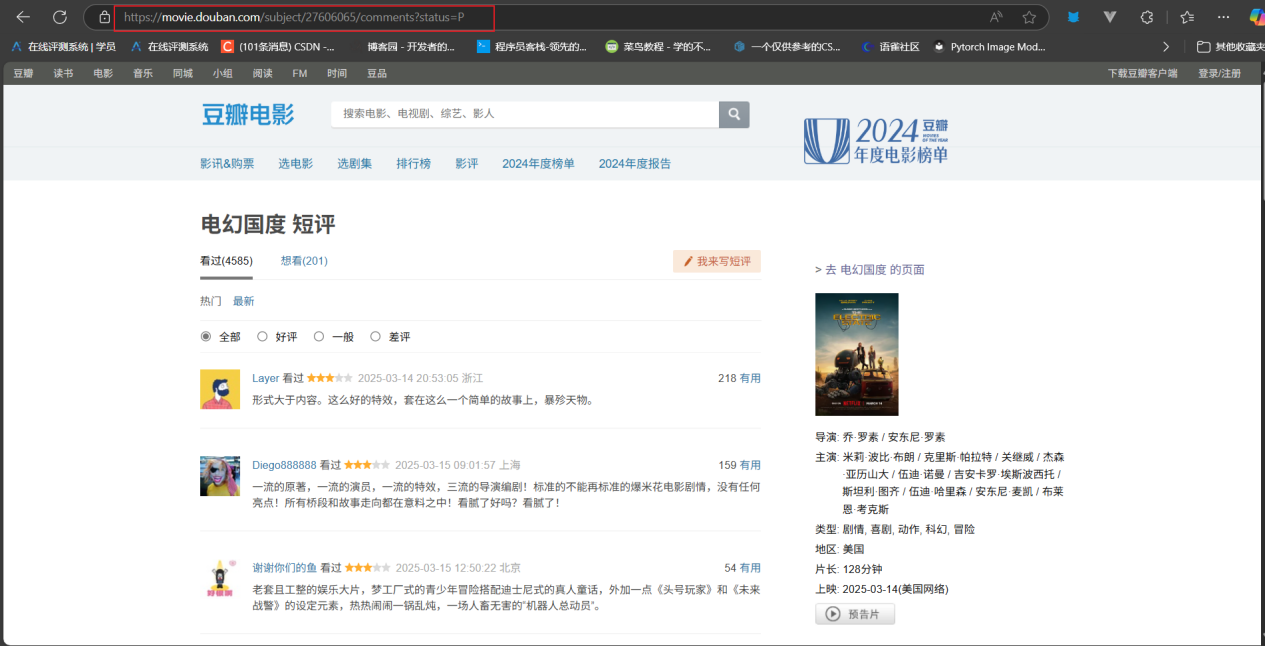Open the read aloud icon in address bar
The height and width of the screenshot is (646, 1265).
tap(996, 17)
